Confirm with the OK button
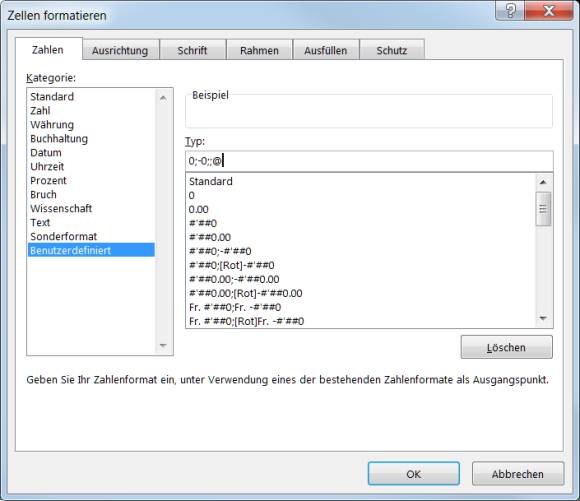Image resolution: width=580 pixels, height=501 pixels. coord(414,474)
